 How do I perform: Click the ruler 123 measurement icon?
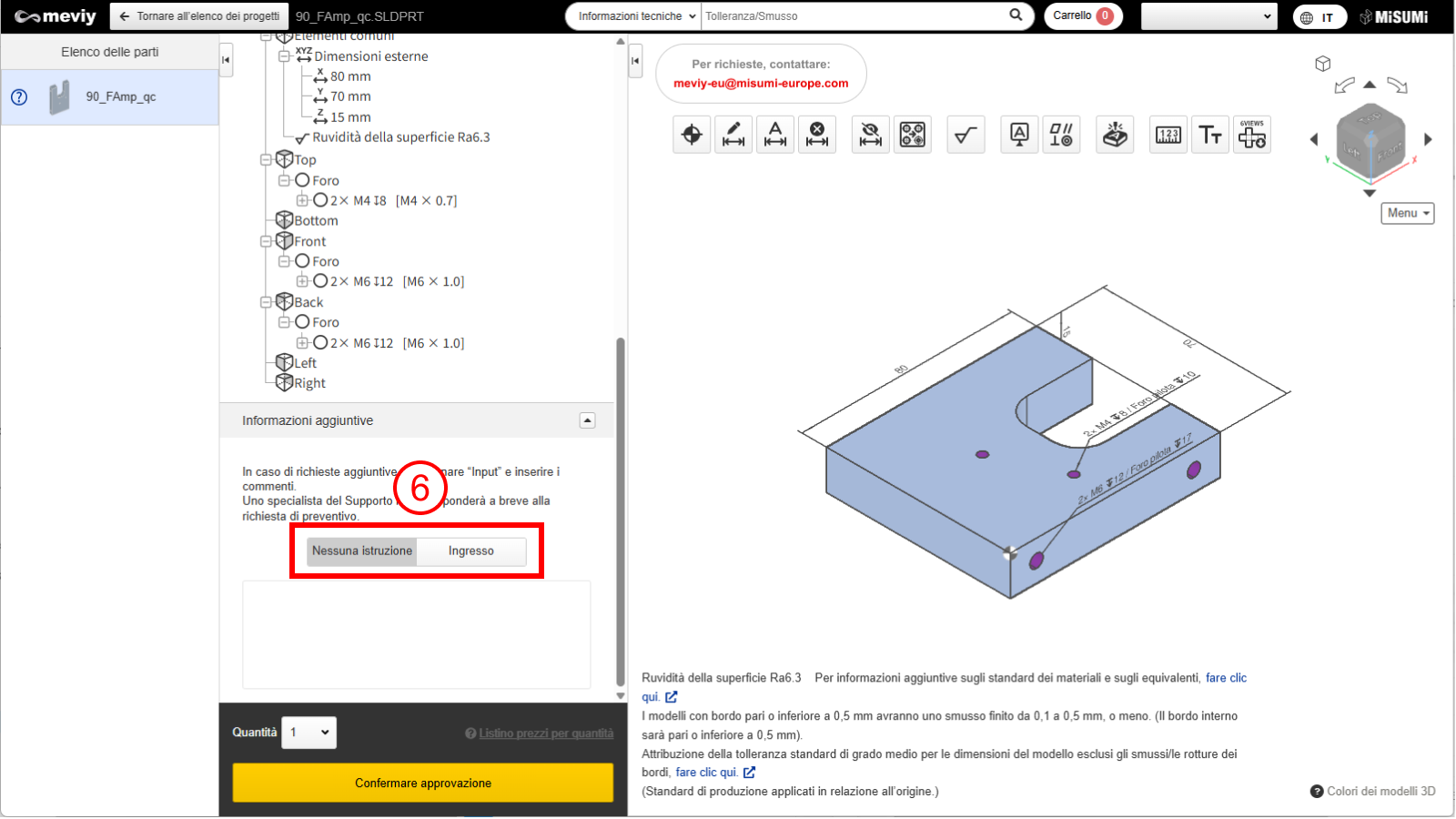coord(1168,136)
